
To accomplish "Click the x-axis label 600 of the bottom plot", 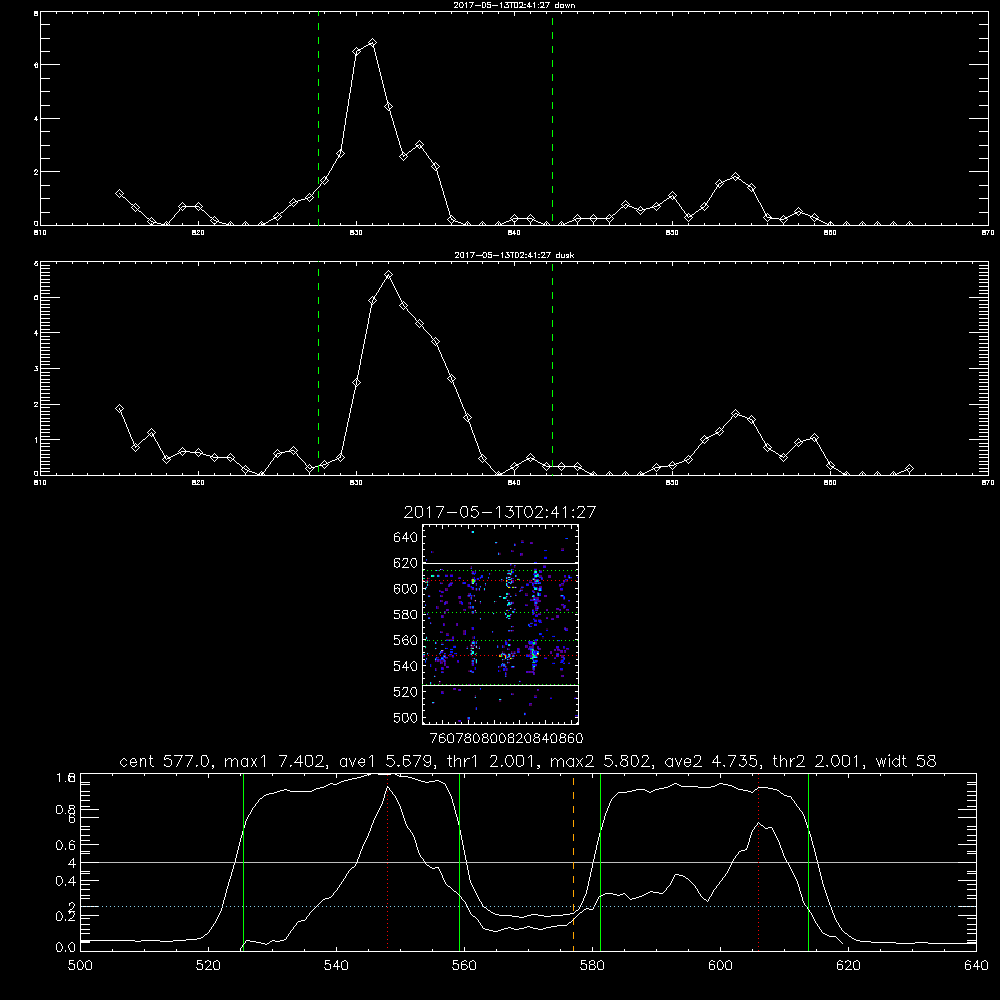I will (720, 965).
